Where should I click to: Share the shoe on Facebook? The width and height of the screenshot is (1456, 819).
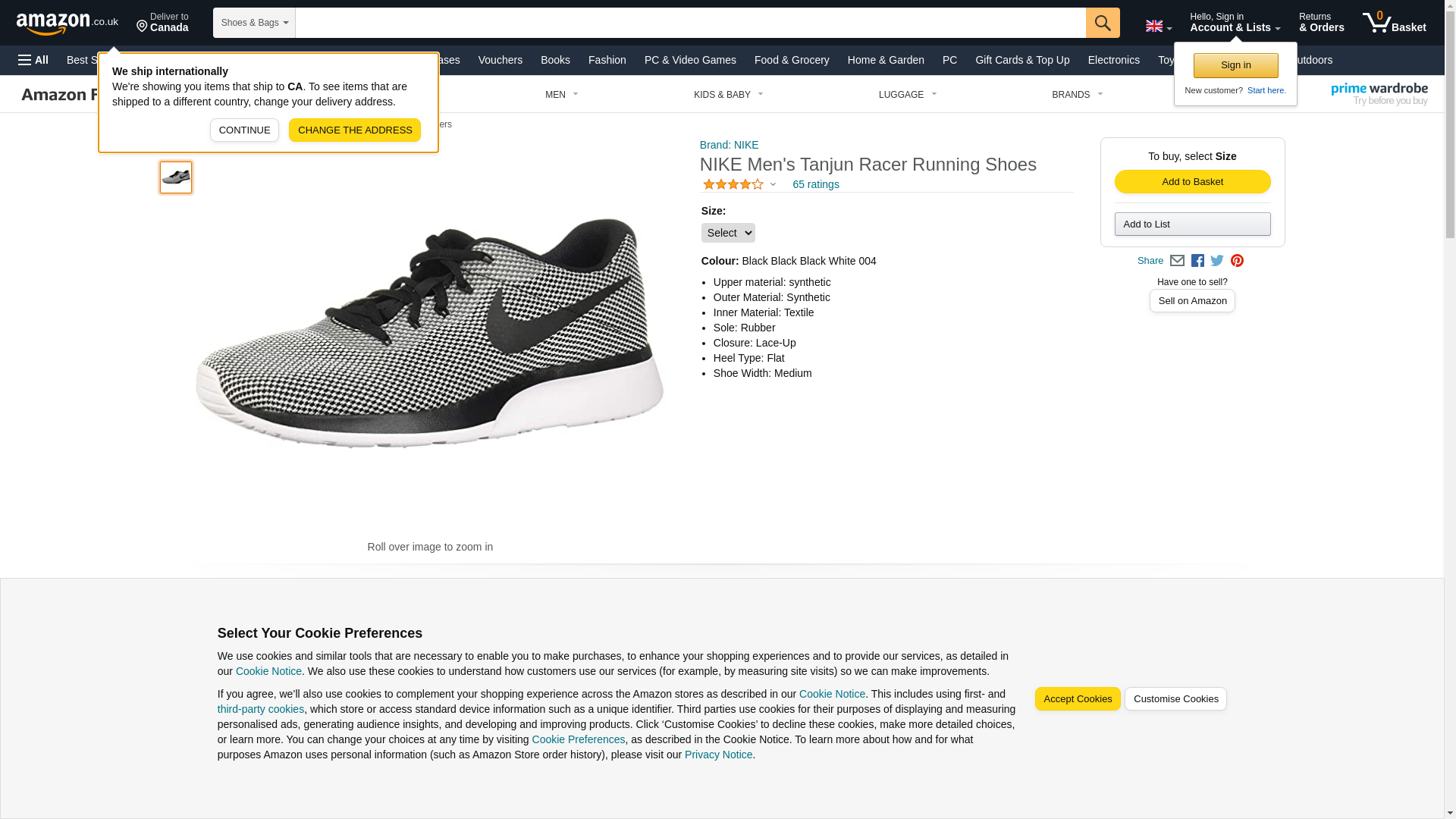coord(1197,261)
